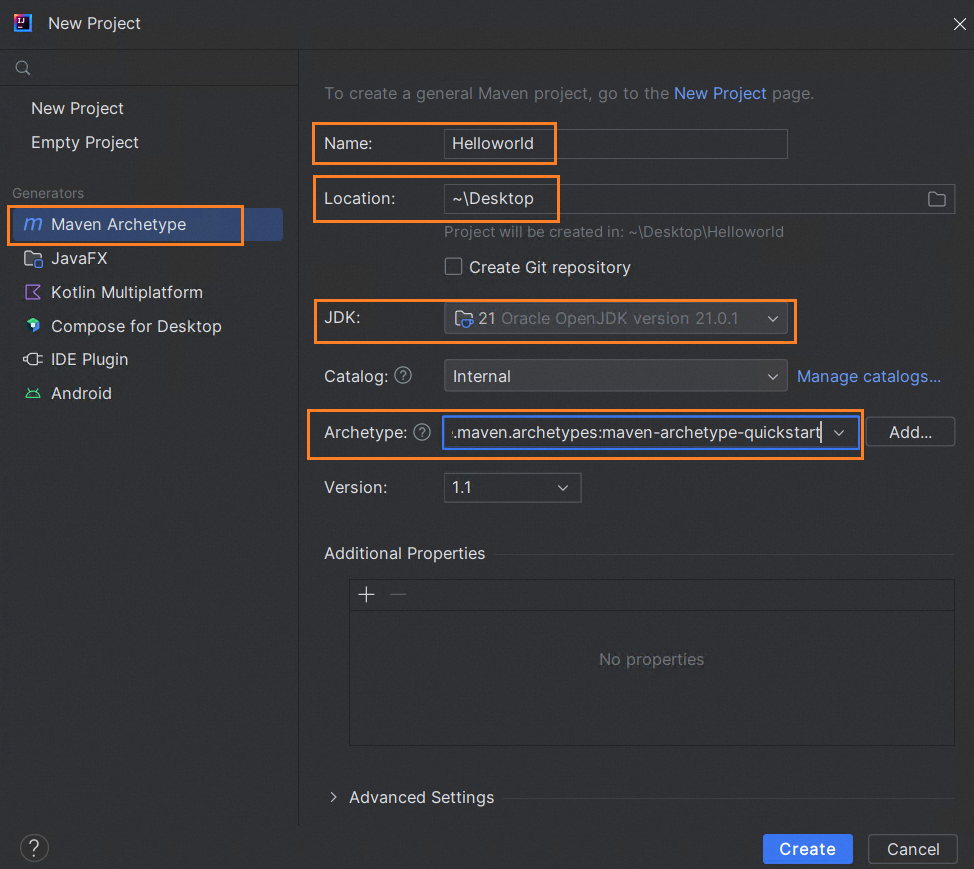
Task: Click the Name input field
Action: [615, 143]
